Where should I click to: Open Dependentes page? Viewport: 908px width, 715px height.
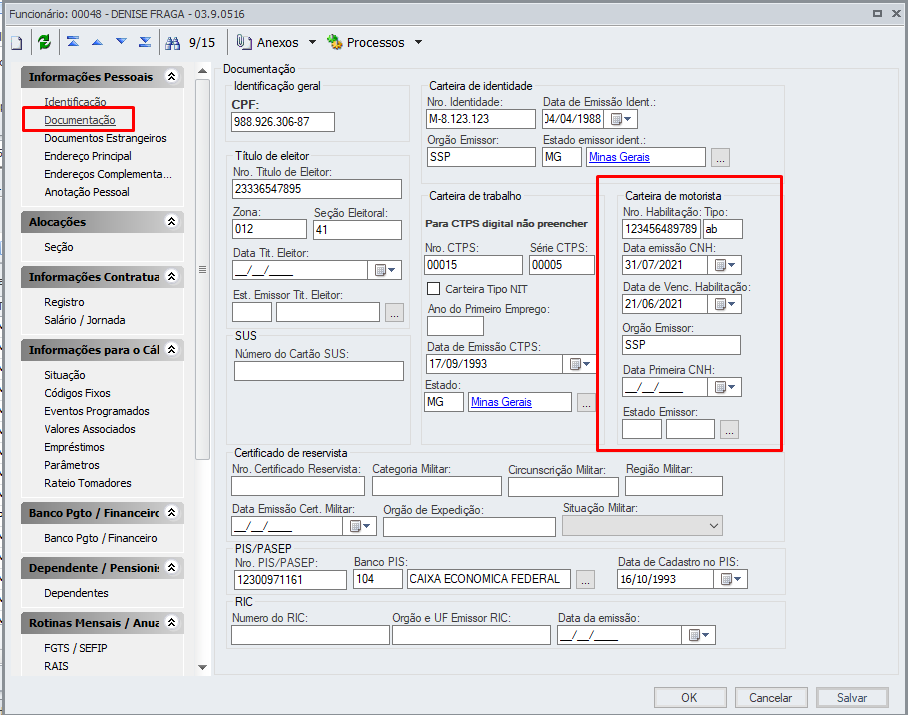point(76,593)
